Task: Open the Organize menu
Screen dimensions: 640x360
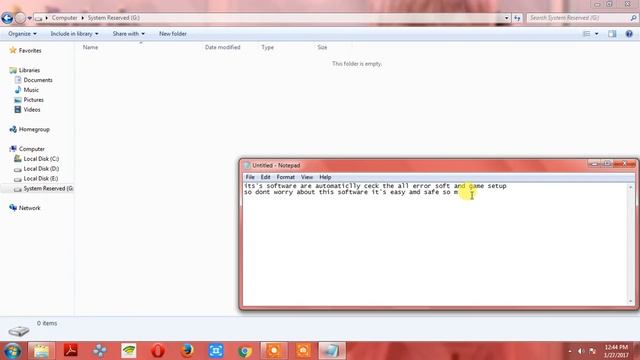Action: click(22, 34)
